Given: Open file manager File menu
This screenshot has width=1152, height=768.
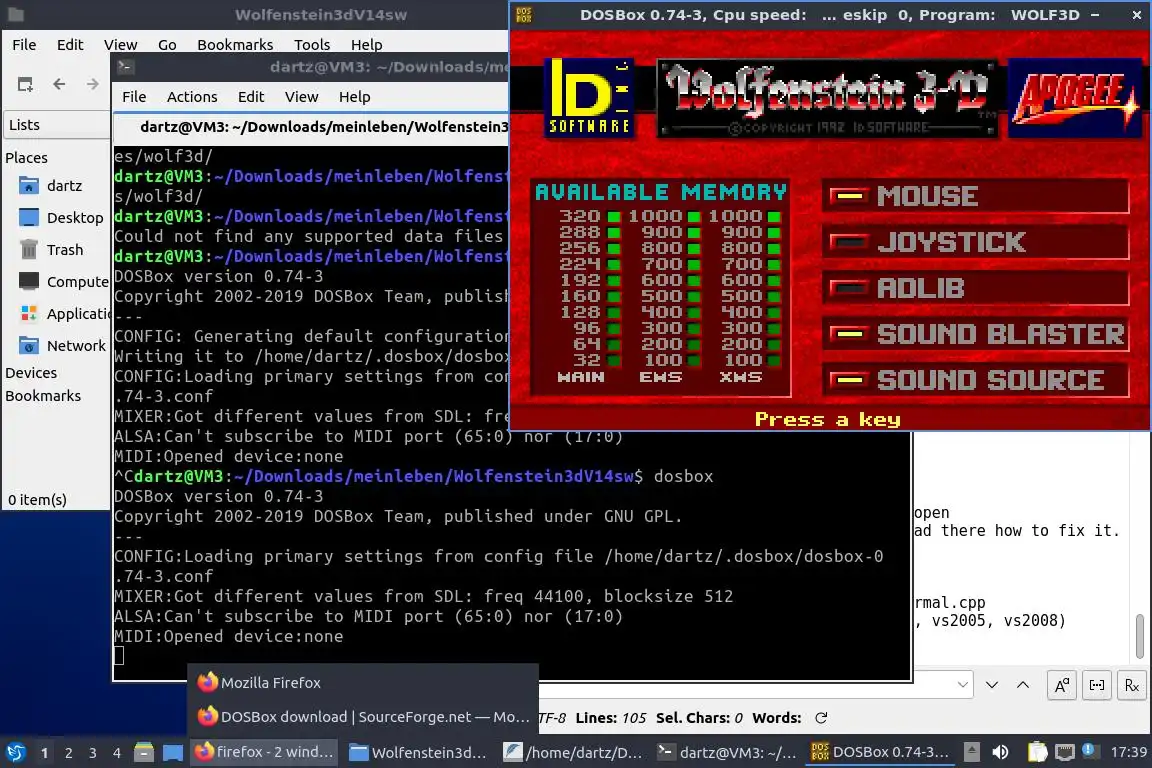Looking at the screenshot, I should [24, 45].
